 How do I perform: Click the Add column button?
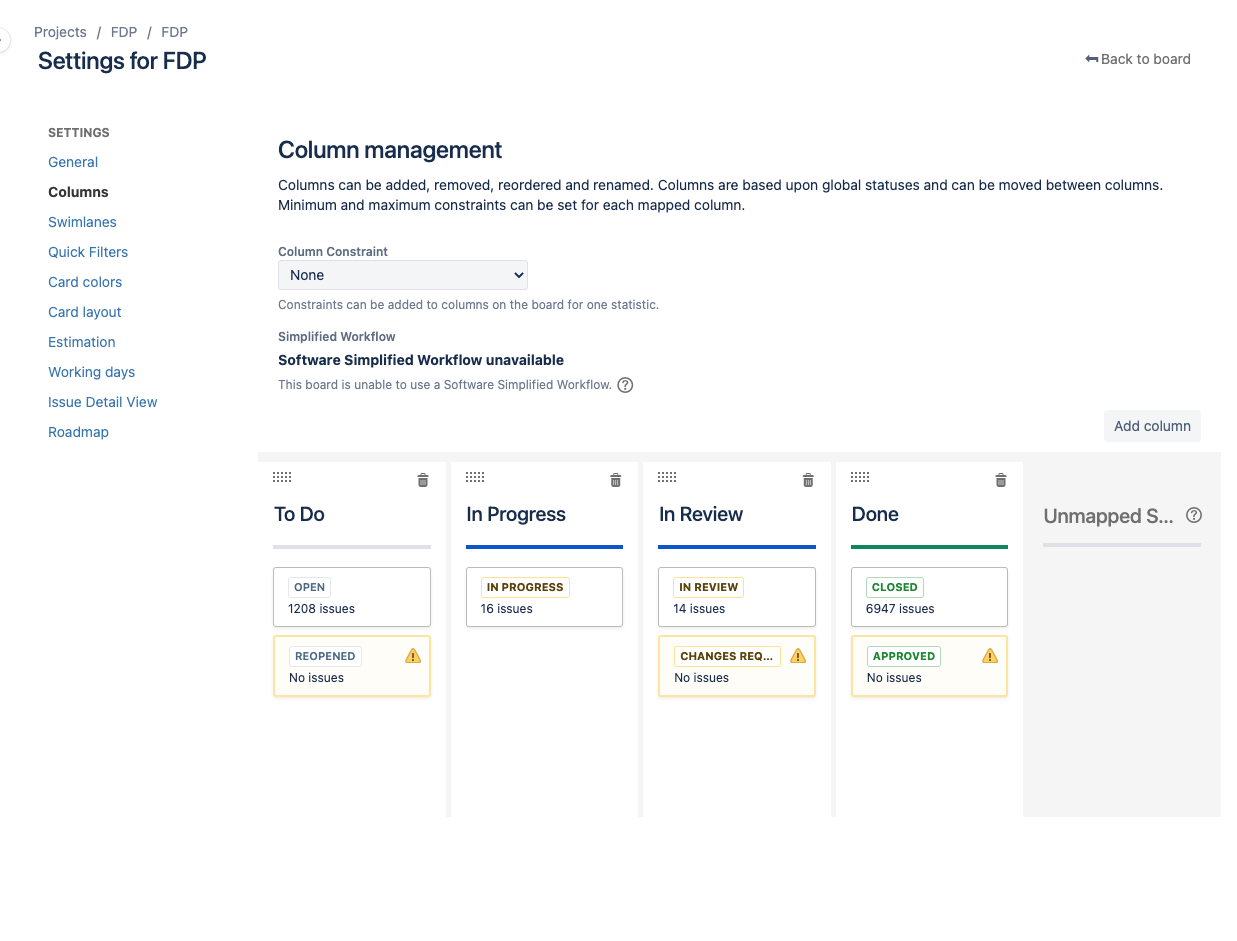1152,426
